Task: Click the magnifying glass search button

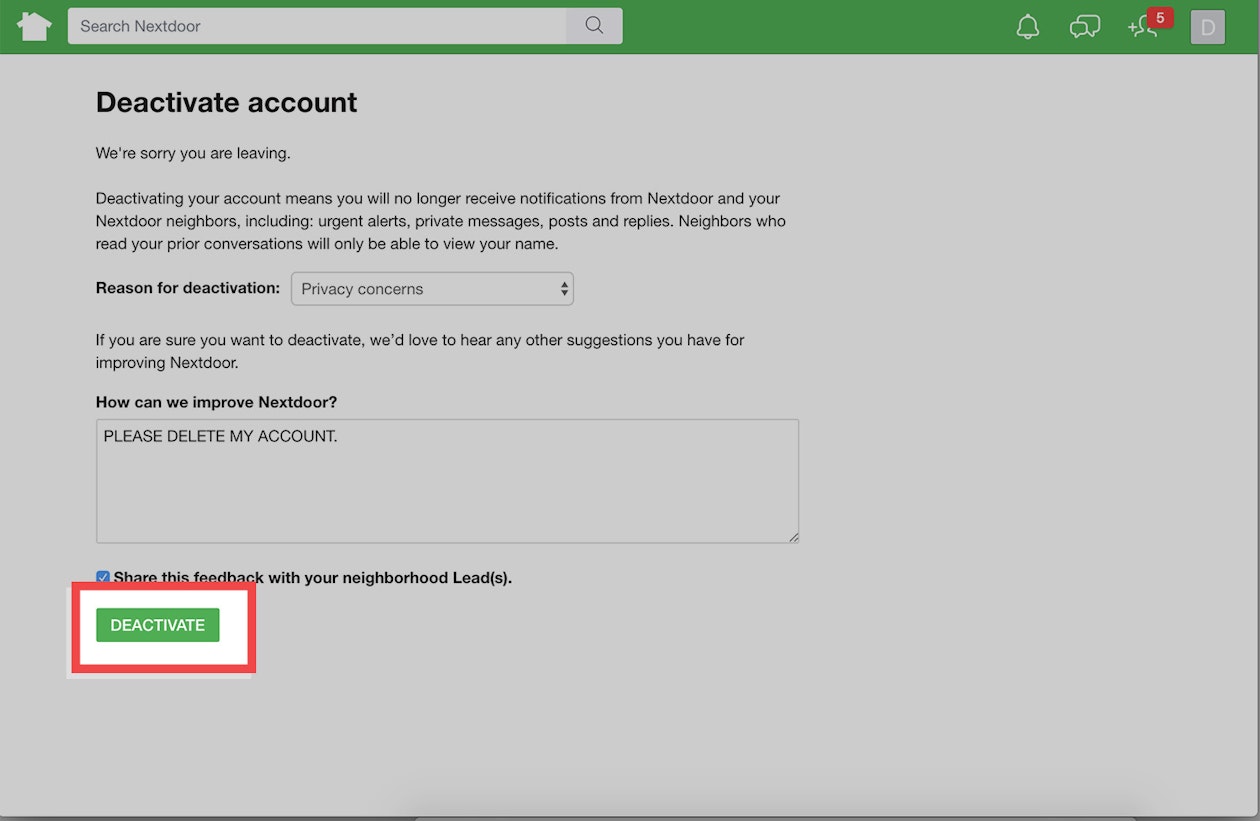Action: pyautogui.click(x=594, y=26)
